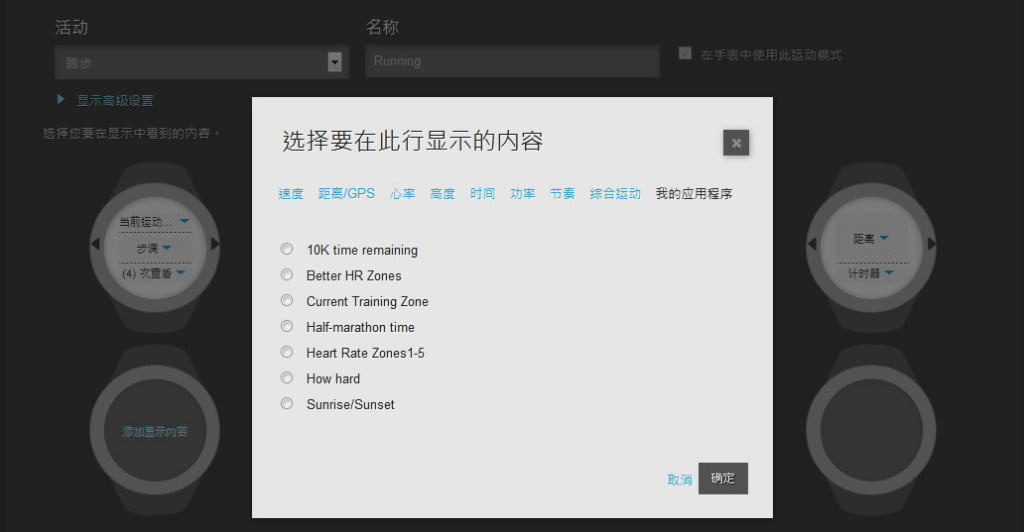This screenshot has height=532, width=1024.
Task: Select Heart Rate Zones1-5 radio option
Action: (287, 353)
